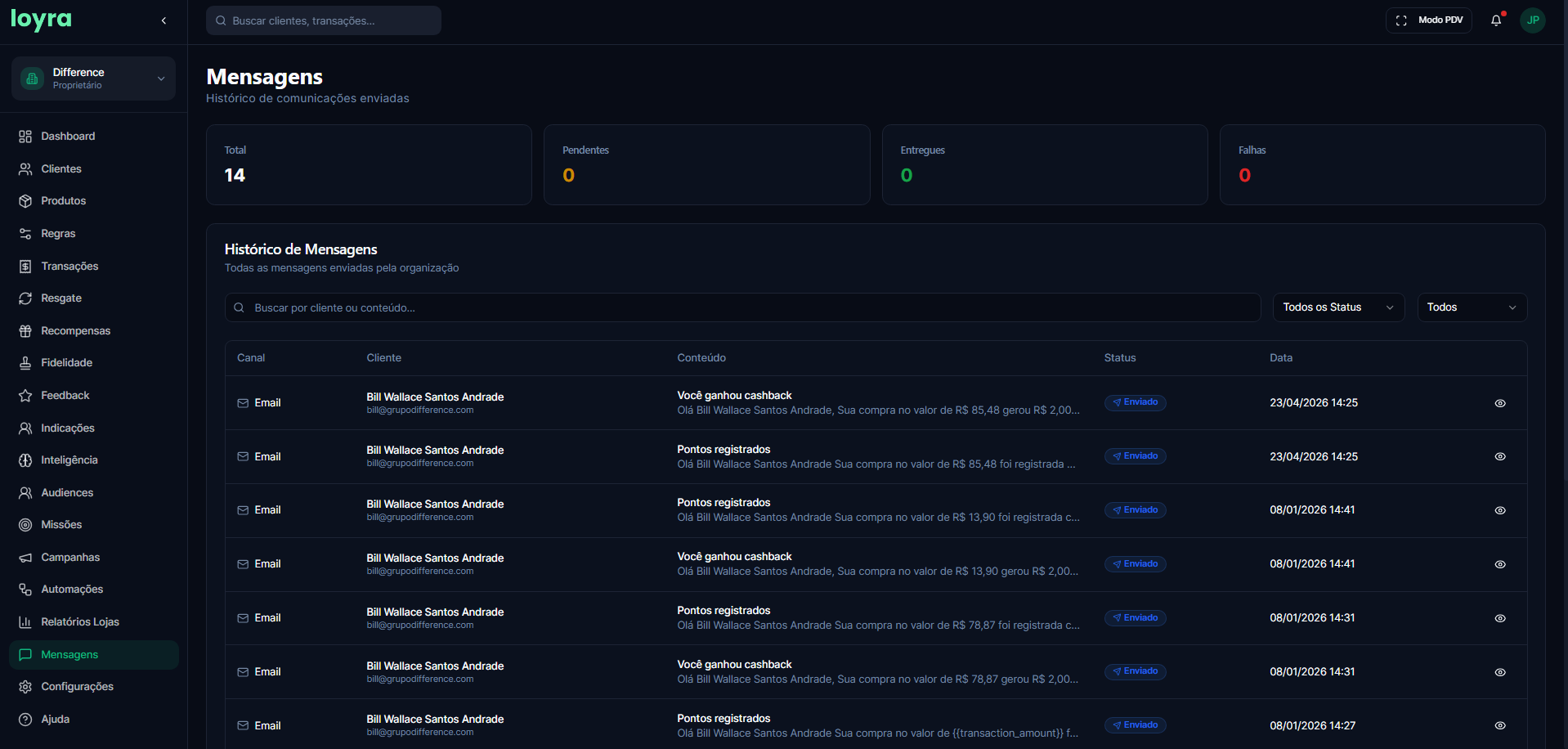This screenshot has width=1568, height=749.
Task: Click the Indicações user icon
Action: (x=25, y=428)
